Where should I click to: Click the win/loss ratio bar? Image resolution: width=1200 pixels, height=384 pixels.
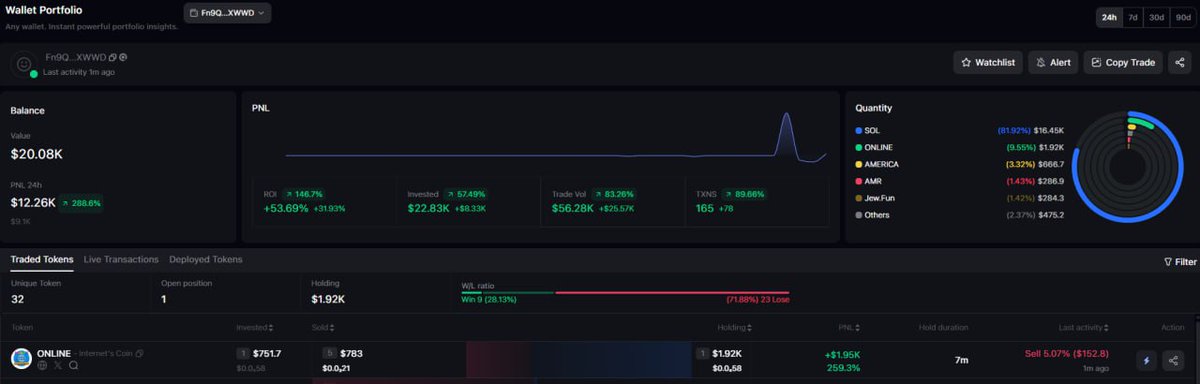click(x=624, y=293)
